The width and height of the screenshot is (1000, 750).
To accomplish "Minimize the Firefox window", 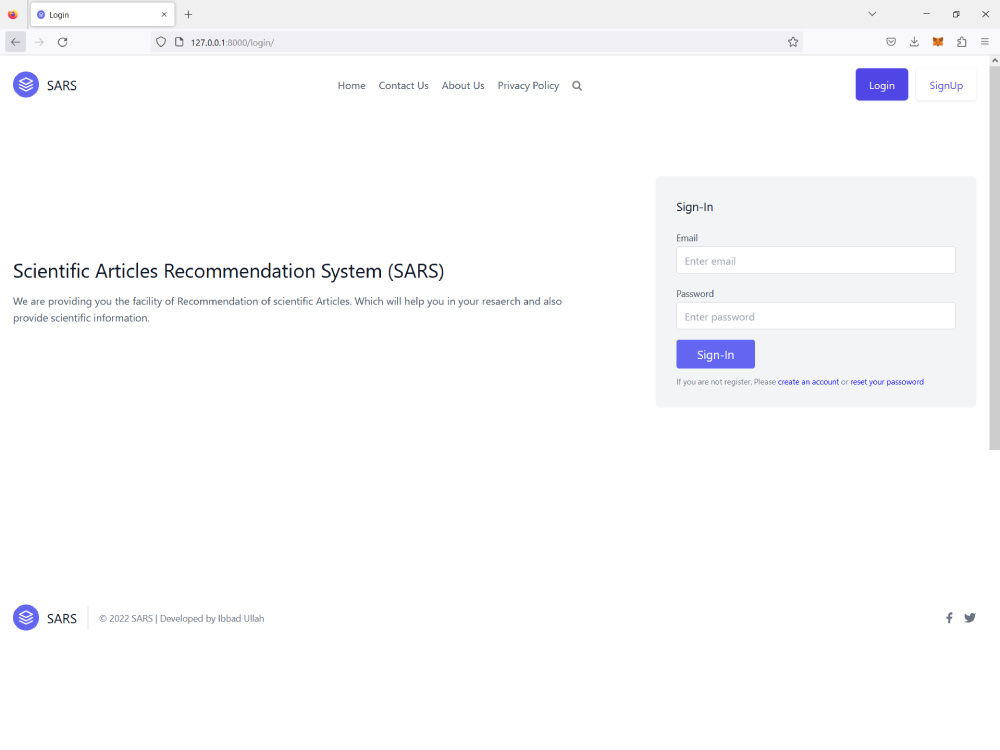I will pos(926,14).
